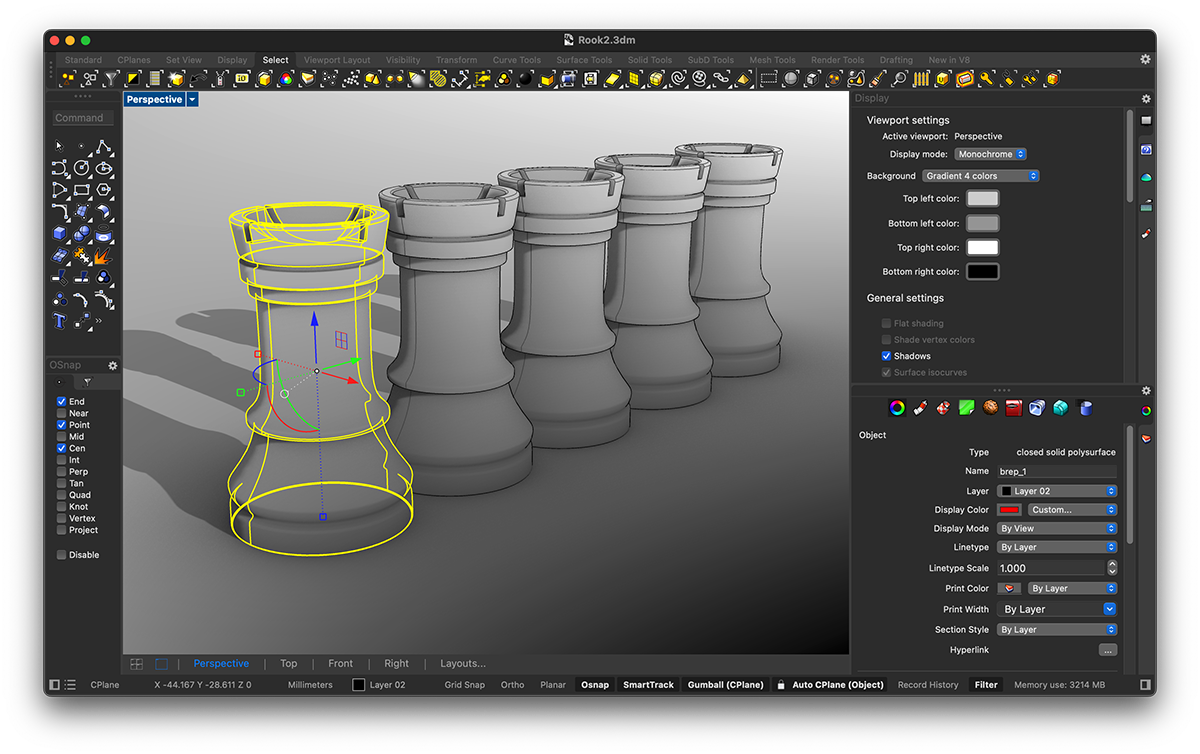The width and height of the screenshot is (1200, 754).
Task: Open the color wheel properties icon
Action: (897, 408)
